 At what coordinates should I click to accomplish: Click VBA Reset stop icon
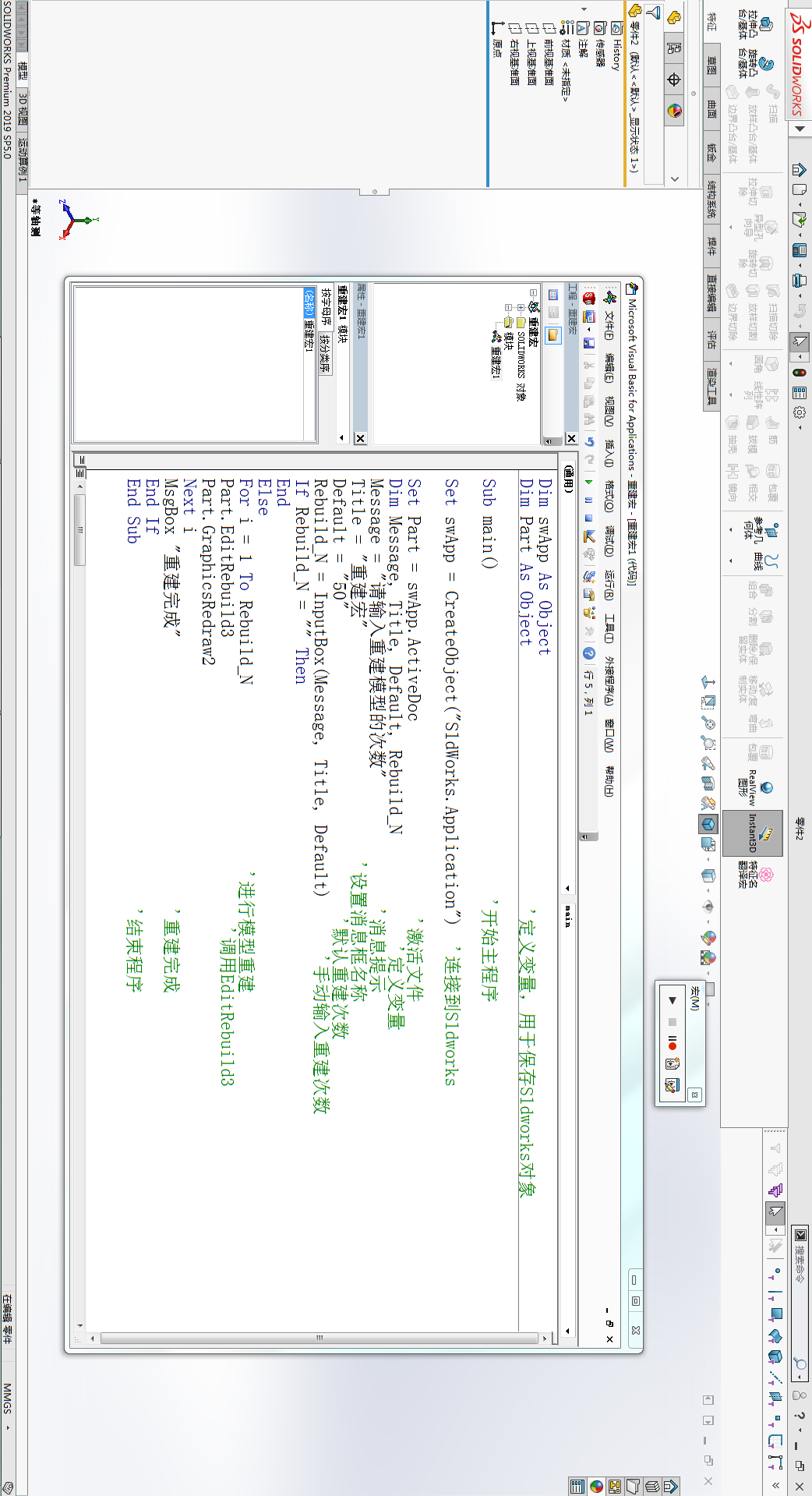589,518
